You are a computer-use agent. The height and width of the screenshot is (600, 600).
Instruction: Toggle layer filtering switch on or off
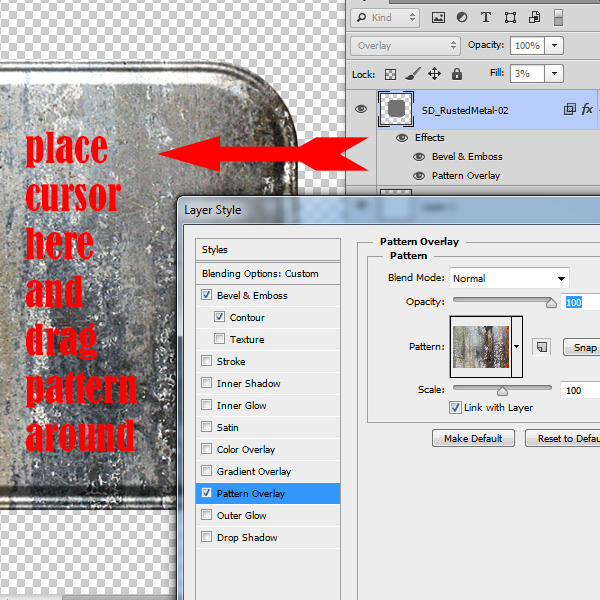click(x=558, y=18)
